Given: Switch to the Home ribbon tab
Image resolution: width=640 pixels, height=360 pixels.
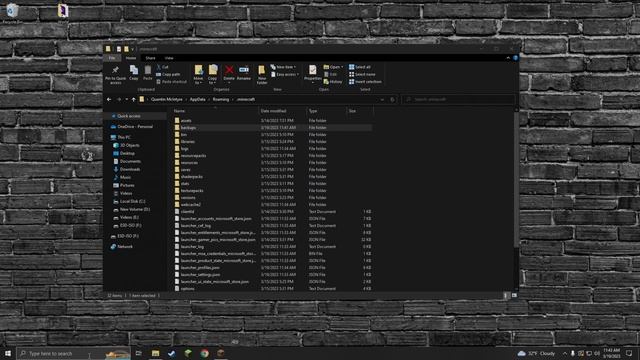Looking at the screenshot, I should click(x=131, y=58).
